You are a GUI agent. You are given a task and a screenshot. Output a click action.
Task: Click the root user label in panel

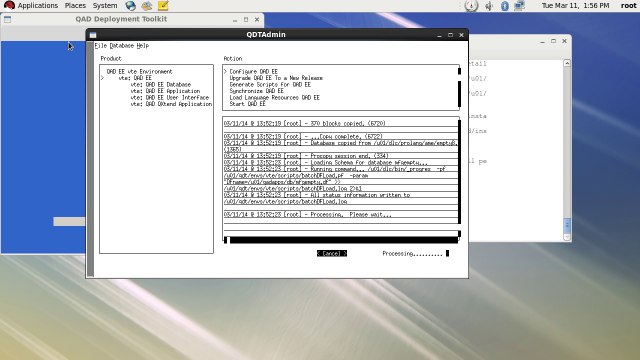628,5
